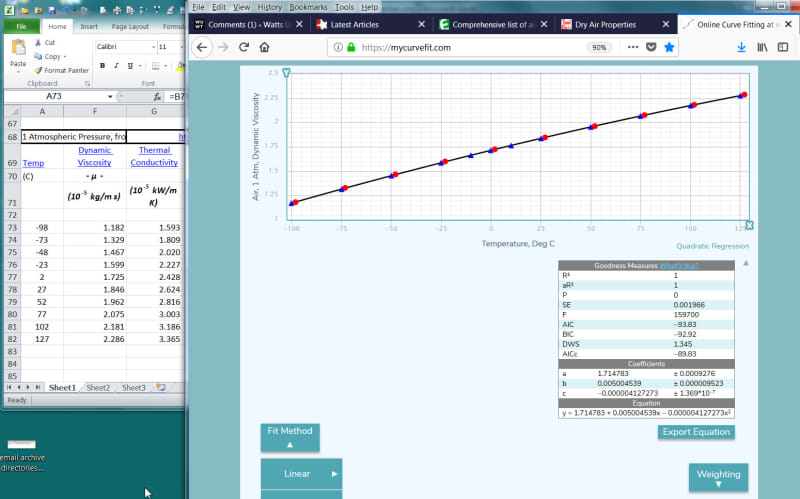Expand the Copy options dropdown arrow
Image resolution: width=800 pixels, height=499 pixels.
point(65,57)
